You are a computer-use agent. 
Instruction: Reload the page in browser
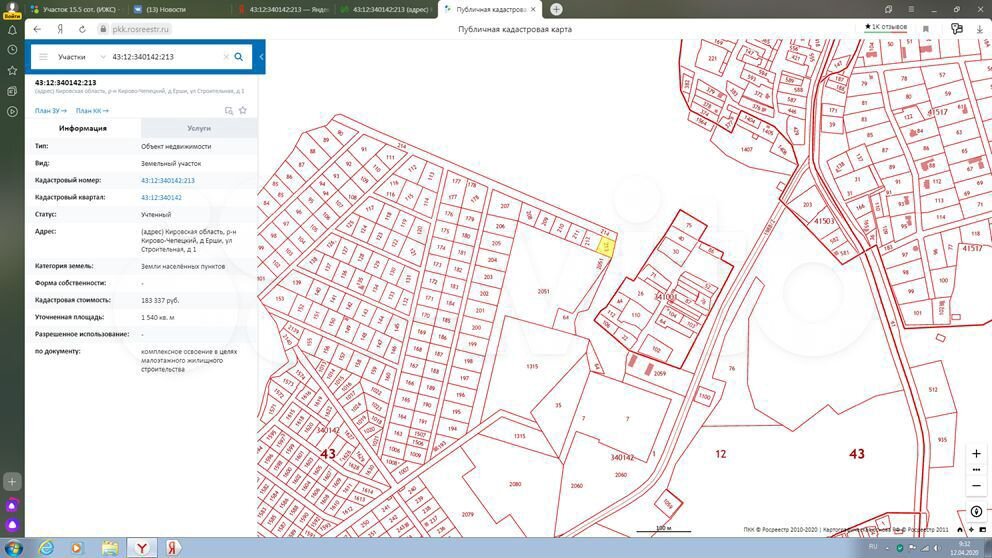pyautogui.click(x=82, y=29)
